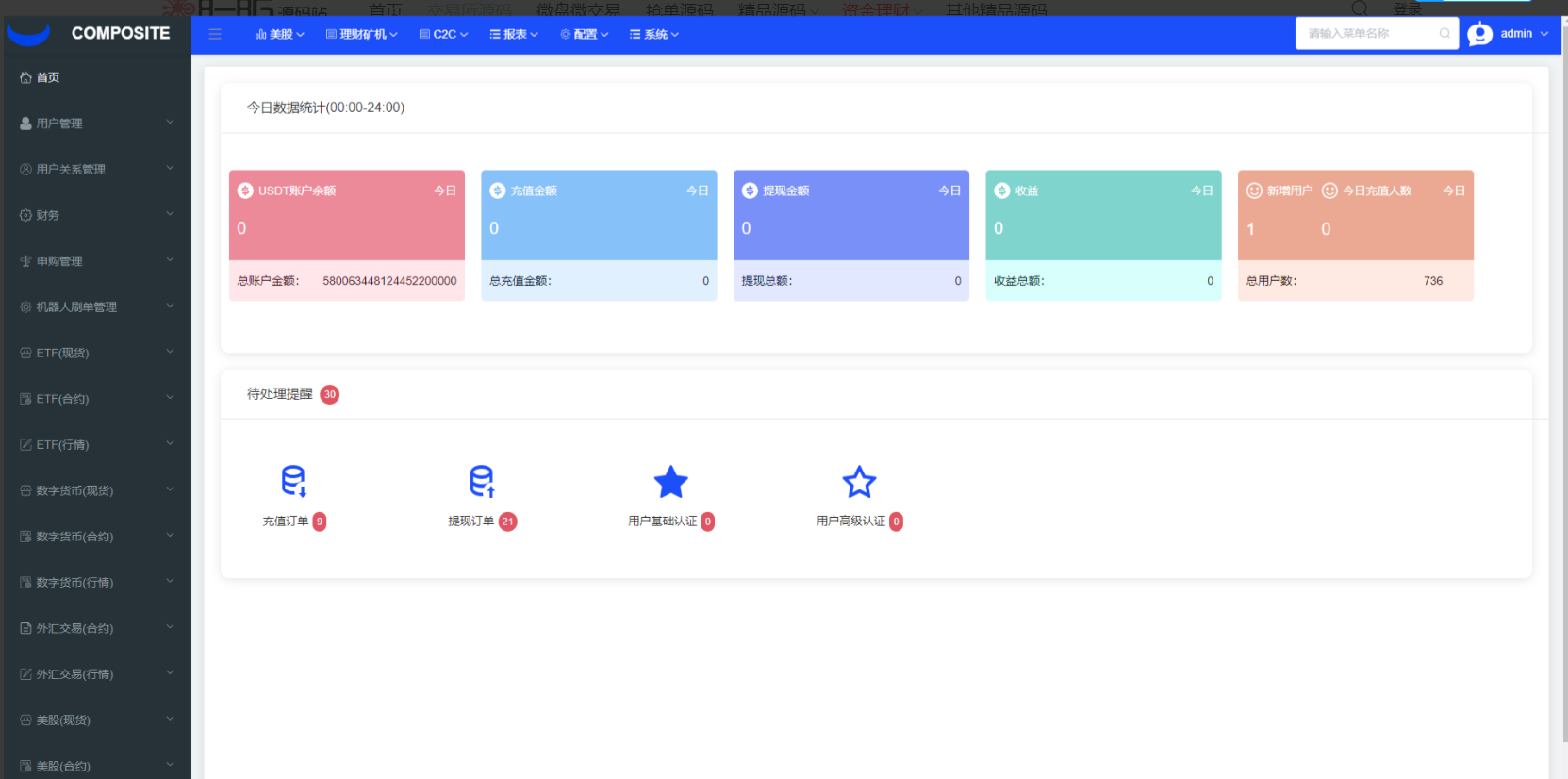Go to the 首页 home item in sidebar
Image resolution: width=1568 pixels, height=779 pixels.
(48, 77)
